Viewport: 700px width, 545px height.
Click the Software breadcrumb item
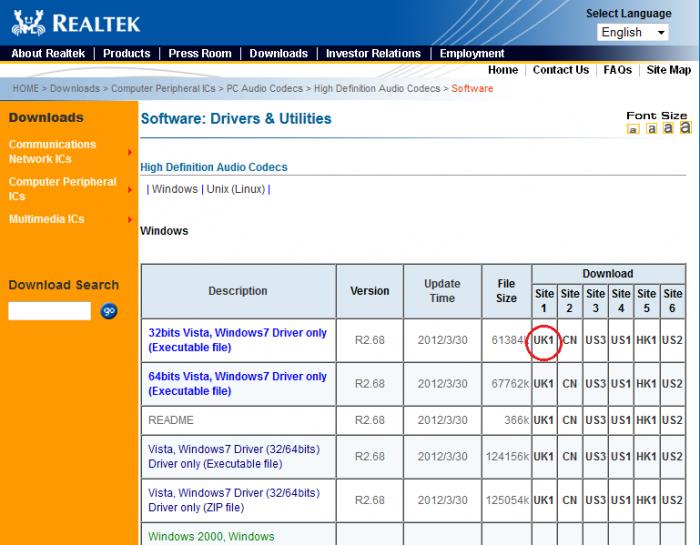click(472, 88)
